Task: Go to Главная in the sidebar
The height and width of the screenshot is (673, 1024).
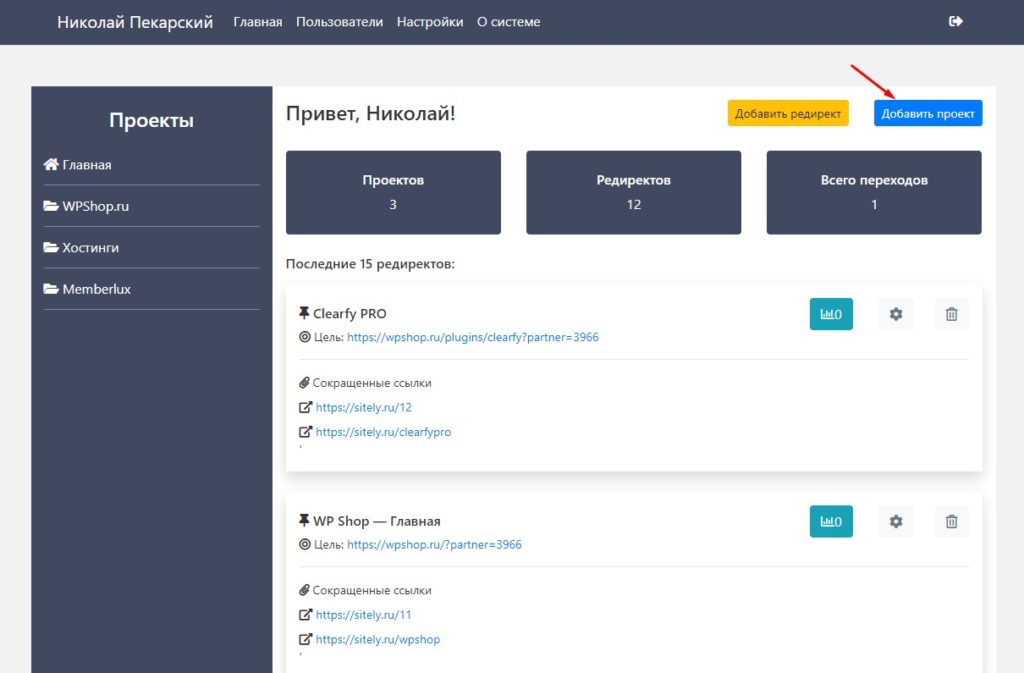Action: [x=86, y=165]
